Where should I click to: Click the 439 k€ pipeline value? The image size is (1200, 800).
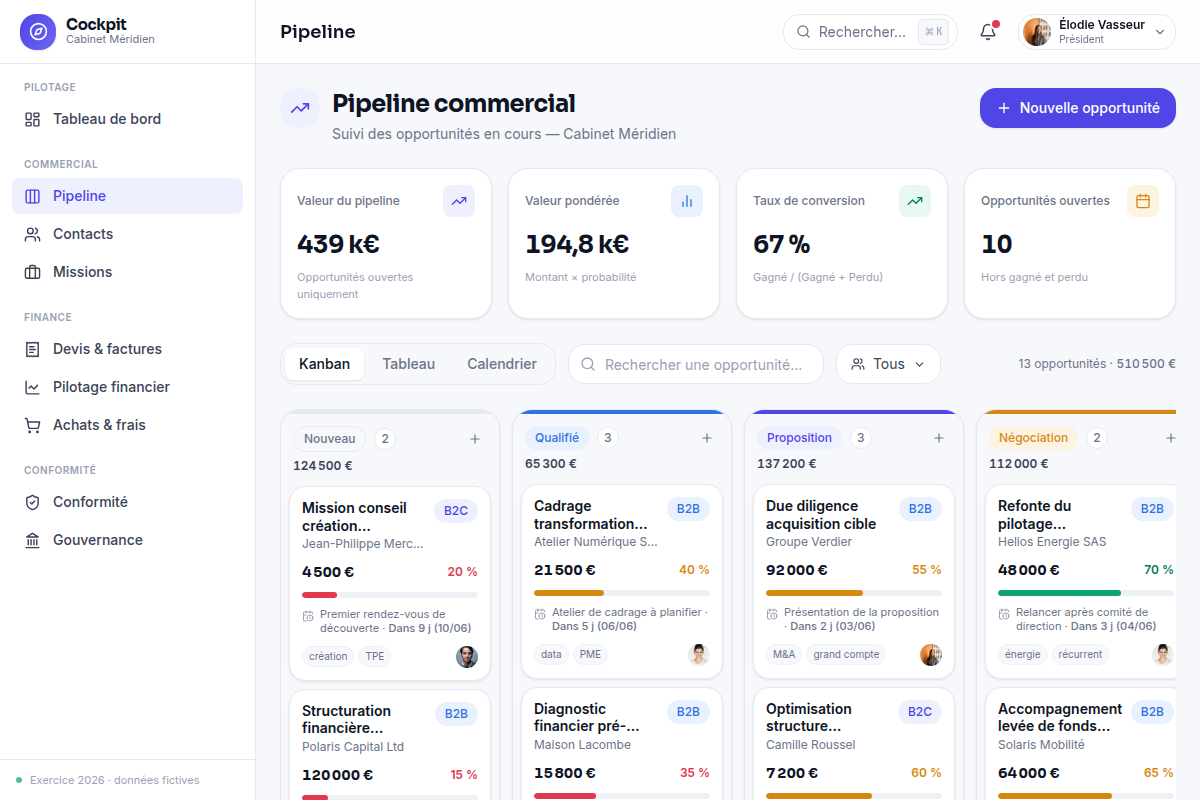[338, 244]
